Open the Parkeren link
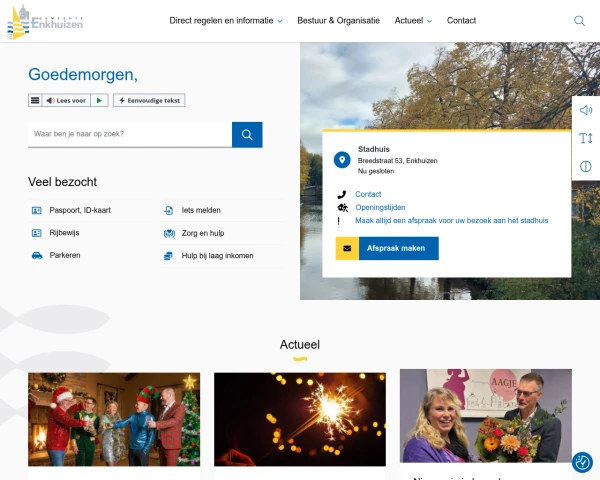Screen dimensions: 600x480 (65, 255)
